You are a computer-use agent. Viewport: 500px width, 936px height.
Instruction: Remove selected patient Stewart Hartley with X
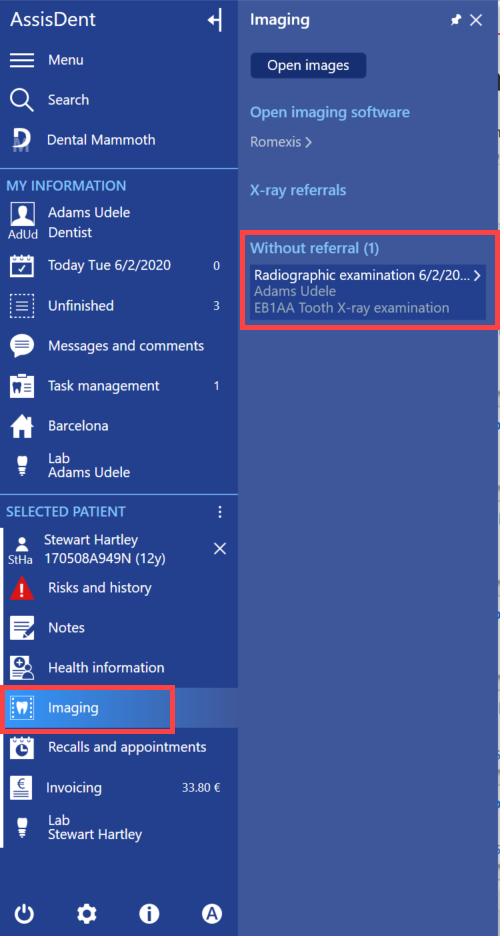click(x=220, y=549)
